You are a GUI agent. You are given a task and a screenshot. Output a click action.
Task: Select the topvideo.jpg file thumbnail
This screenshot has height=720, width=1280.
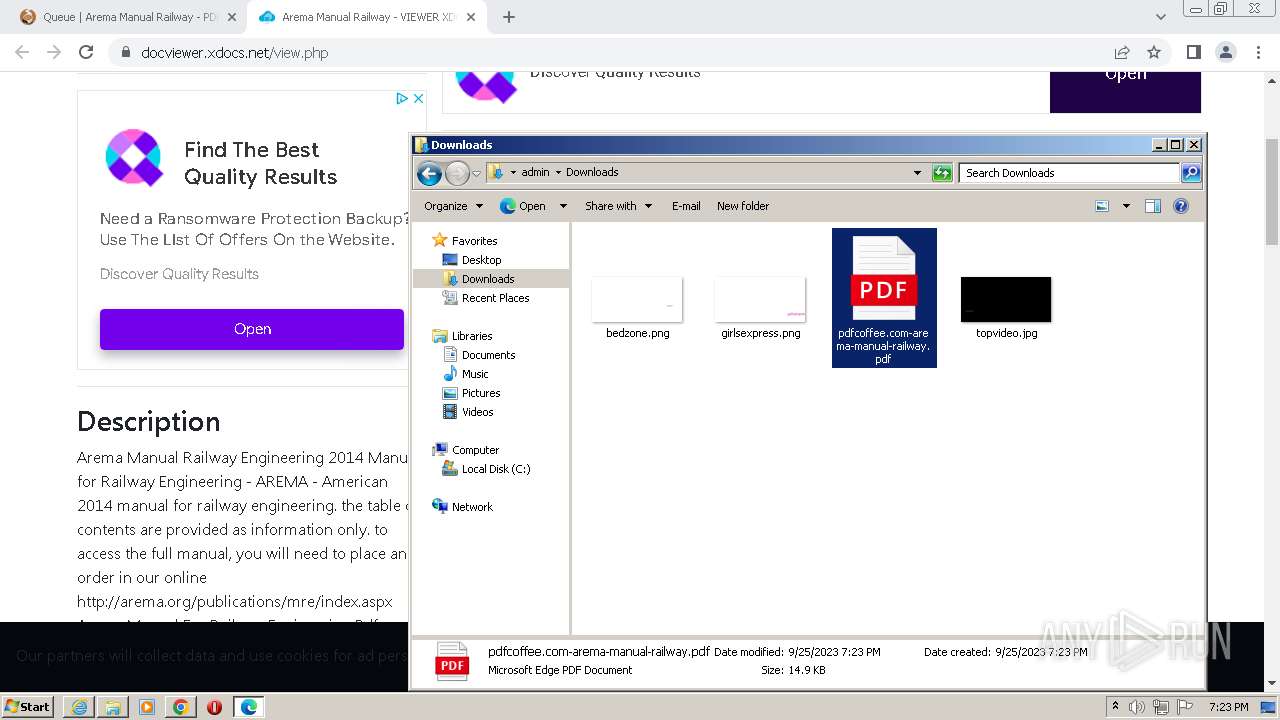[1006, 300]
